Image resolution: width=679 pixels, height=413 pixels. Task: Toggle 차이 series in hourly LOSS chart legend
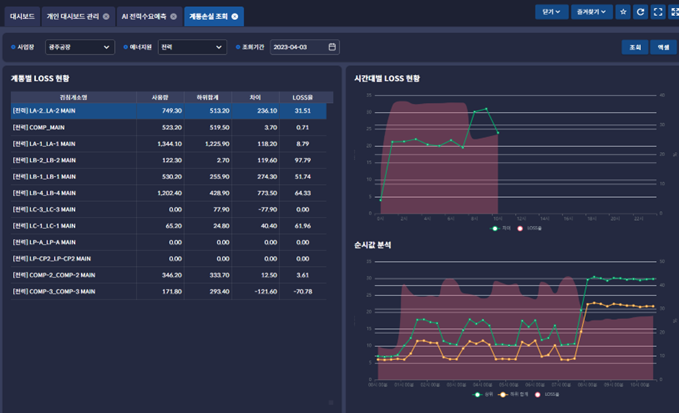point(497,228)
